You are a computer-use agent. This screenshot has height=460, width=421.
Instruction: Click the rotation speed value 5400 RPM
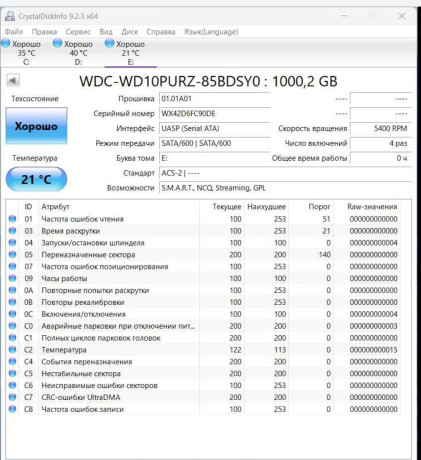click(380, 128)
